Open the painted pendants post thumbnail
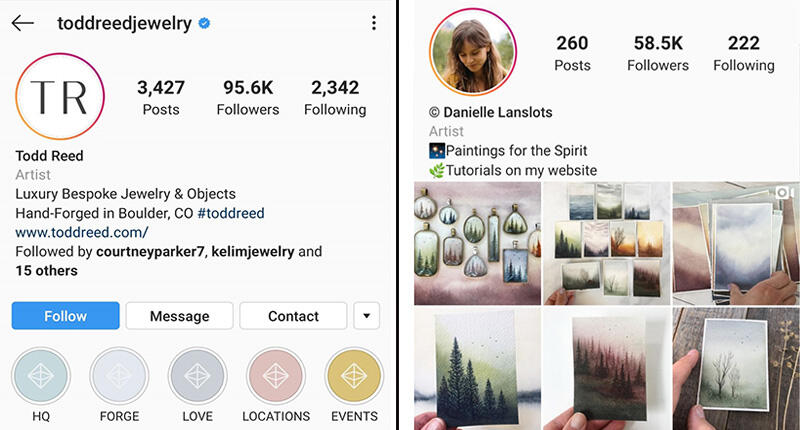The image size is (800, 430). point(478,243)
